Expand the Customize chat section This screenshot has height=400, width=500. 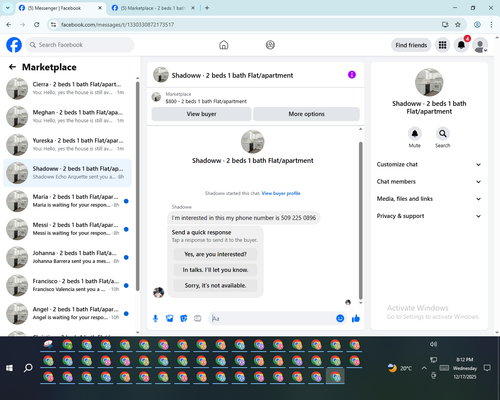(429, 164)
